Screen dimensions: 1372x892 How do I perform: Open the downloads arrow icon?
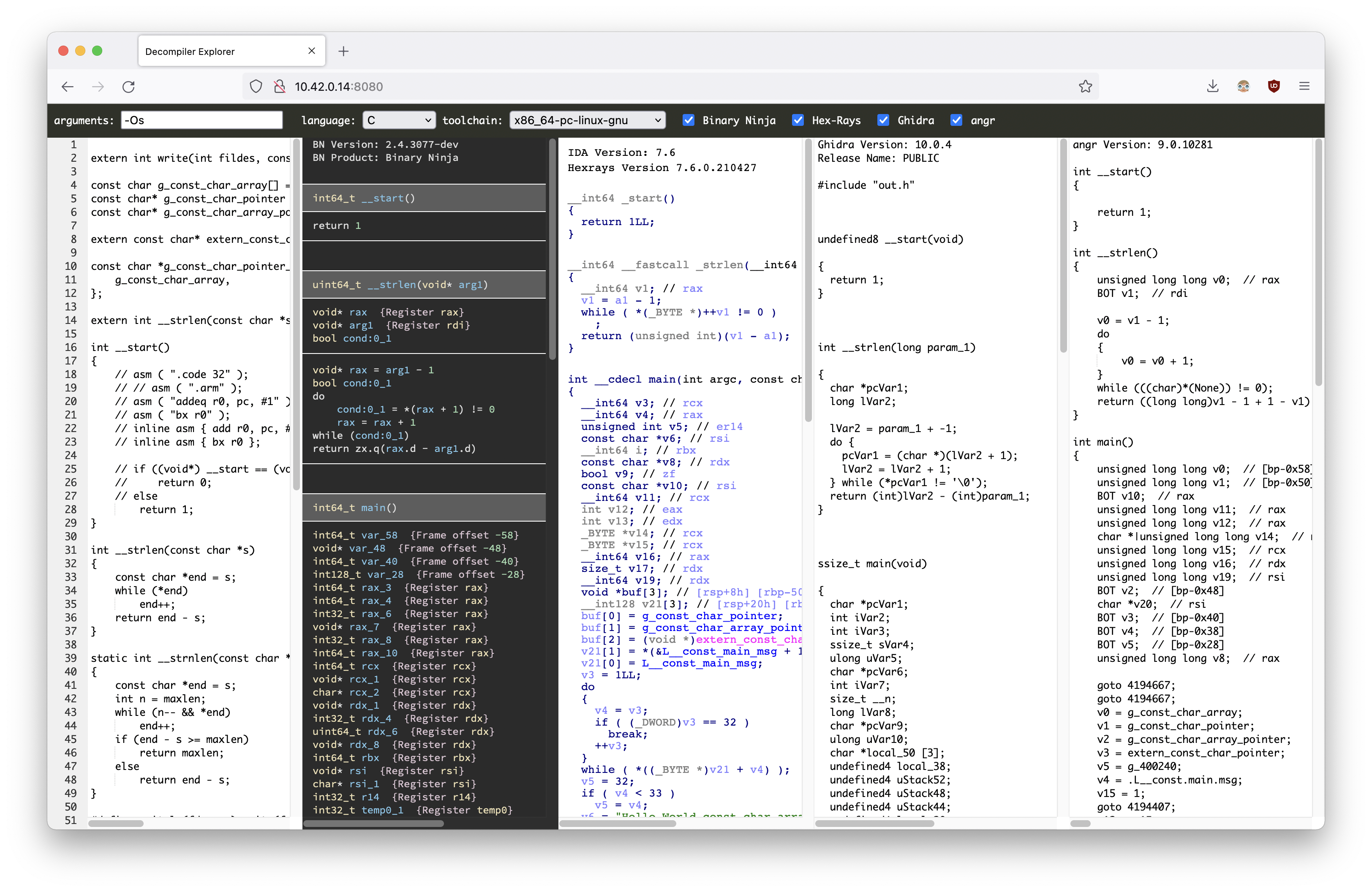pyautogui.click(x=1212, y=87)
